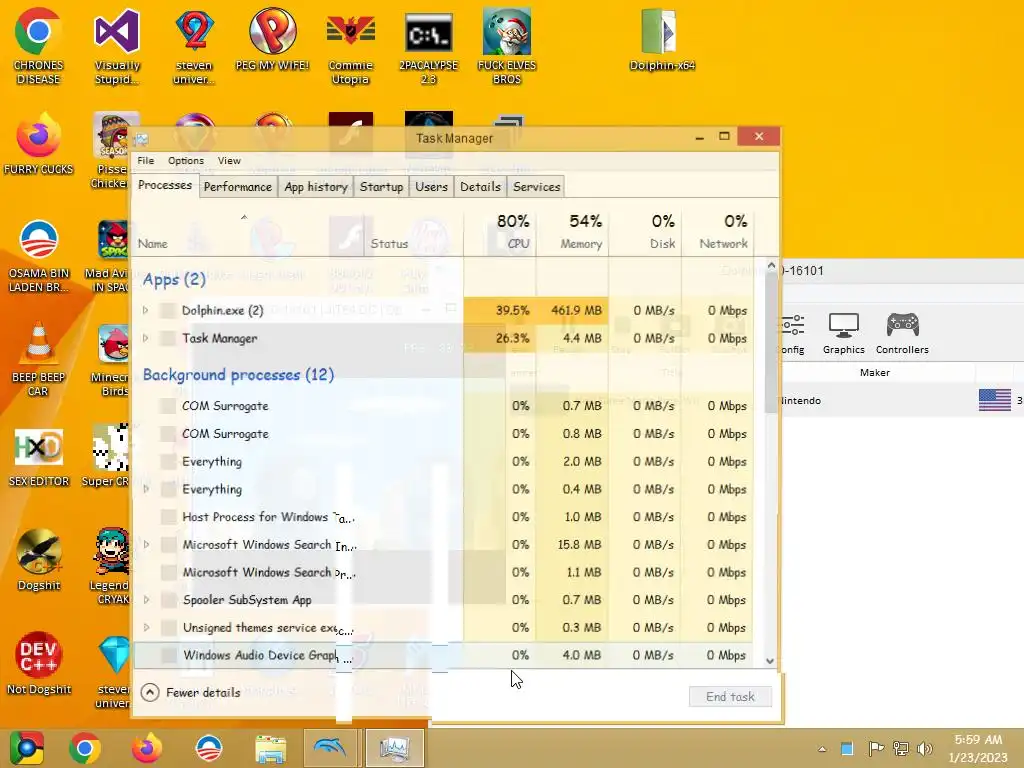Image resolution: width=1024 pixels, height=768 pixels.
Task: Open Firefox from the taskbar
Action: click(x=147, y=748)
